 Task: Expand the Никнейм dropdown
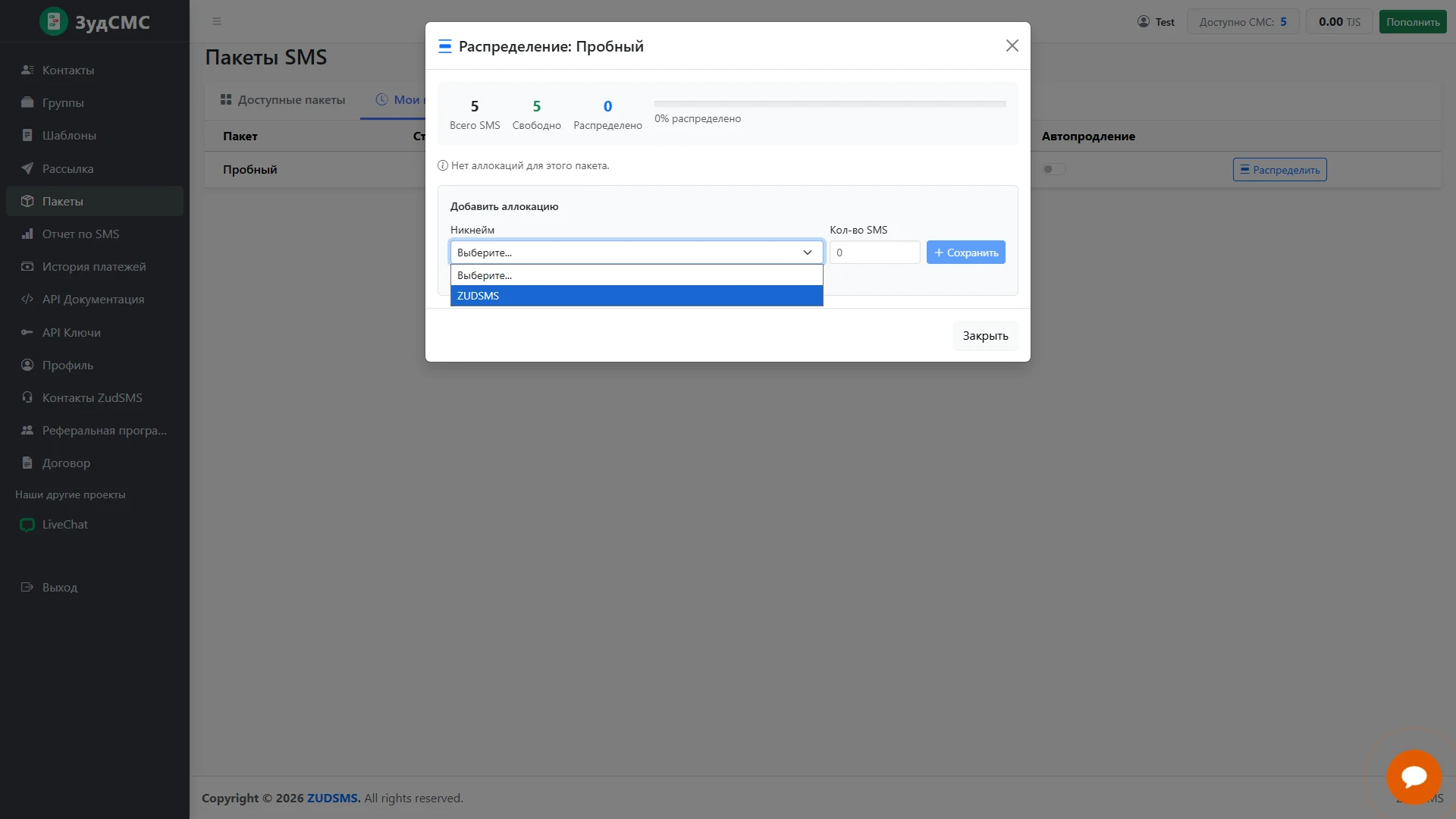(x=637, y=253)
